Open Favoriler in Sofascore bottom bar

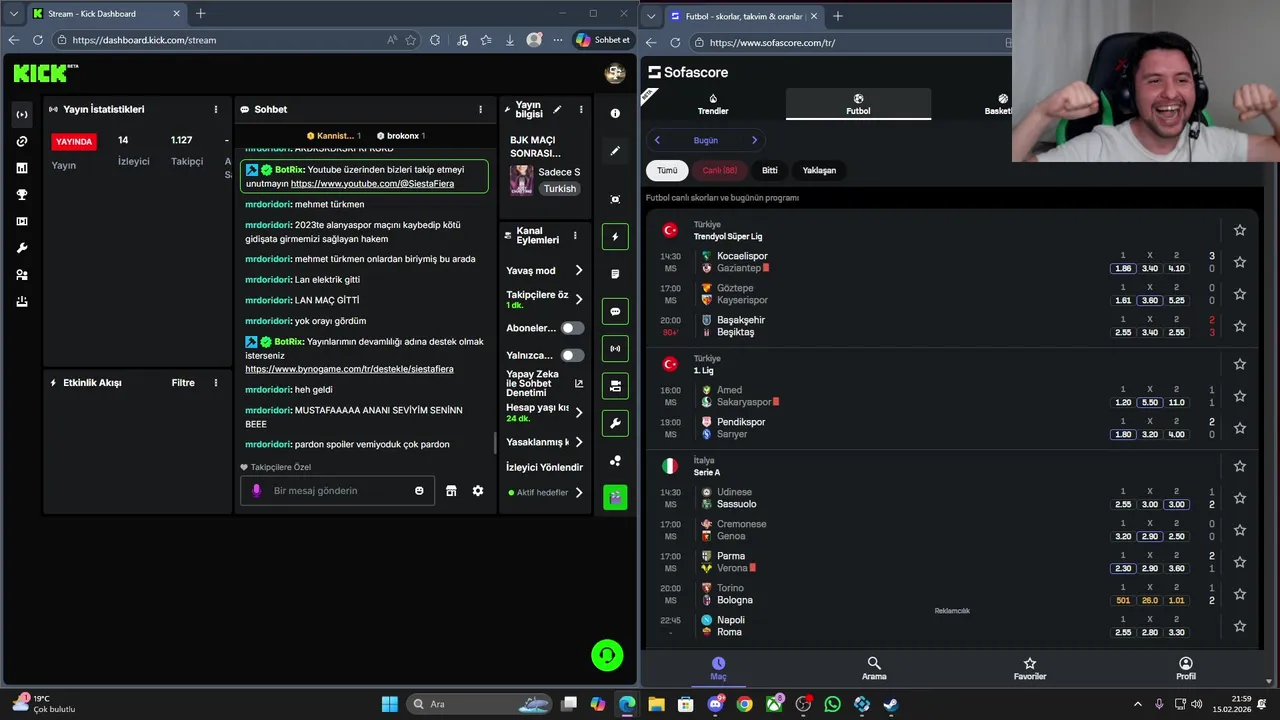[1030, 669]
